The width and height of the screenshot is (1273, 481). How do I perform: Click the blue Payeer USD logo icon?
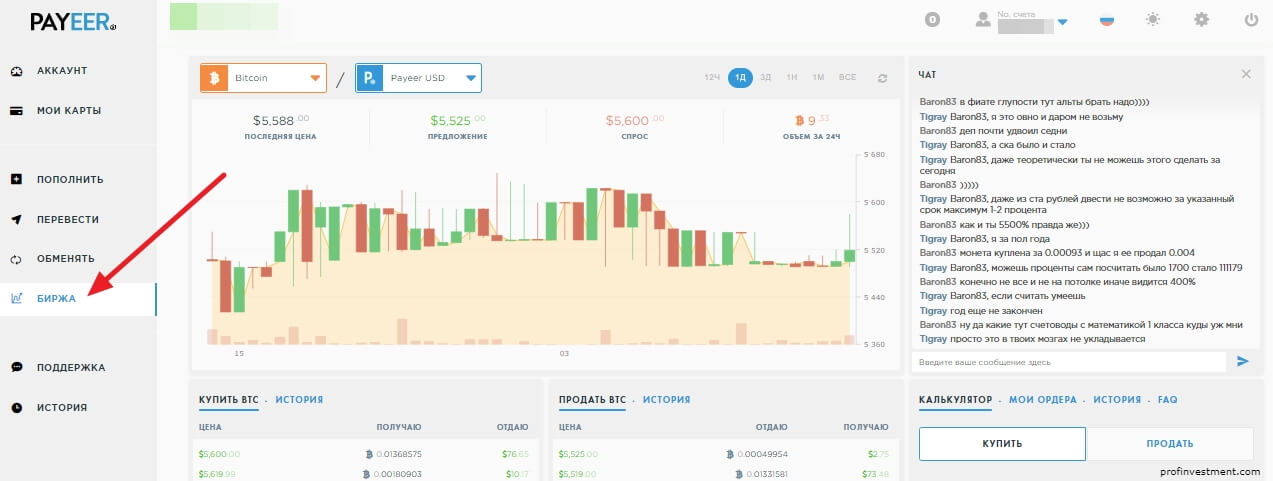370,78
